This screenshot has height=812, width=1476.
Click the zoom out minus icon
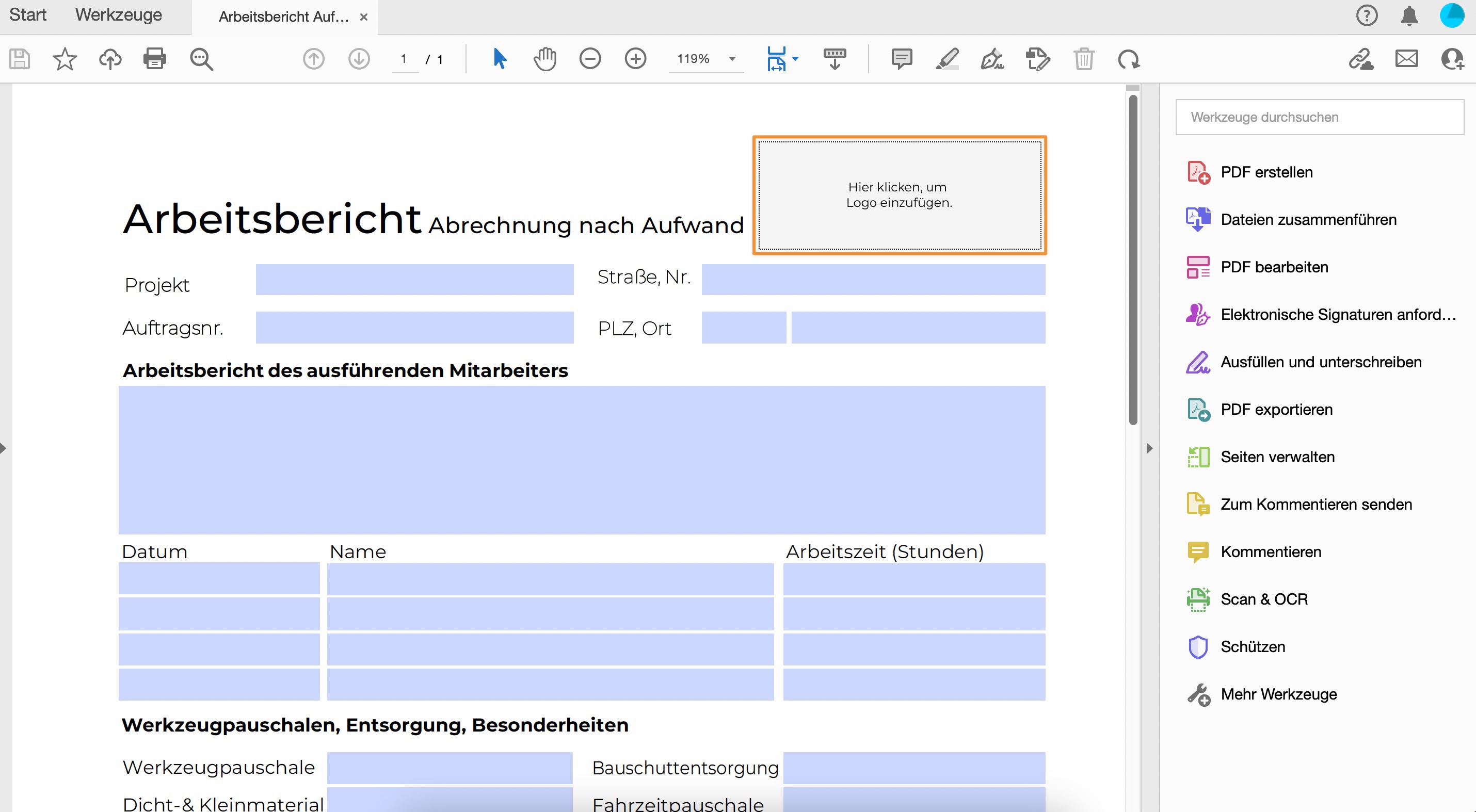(589, 58)
